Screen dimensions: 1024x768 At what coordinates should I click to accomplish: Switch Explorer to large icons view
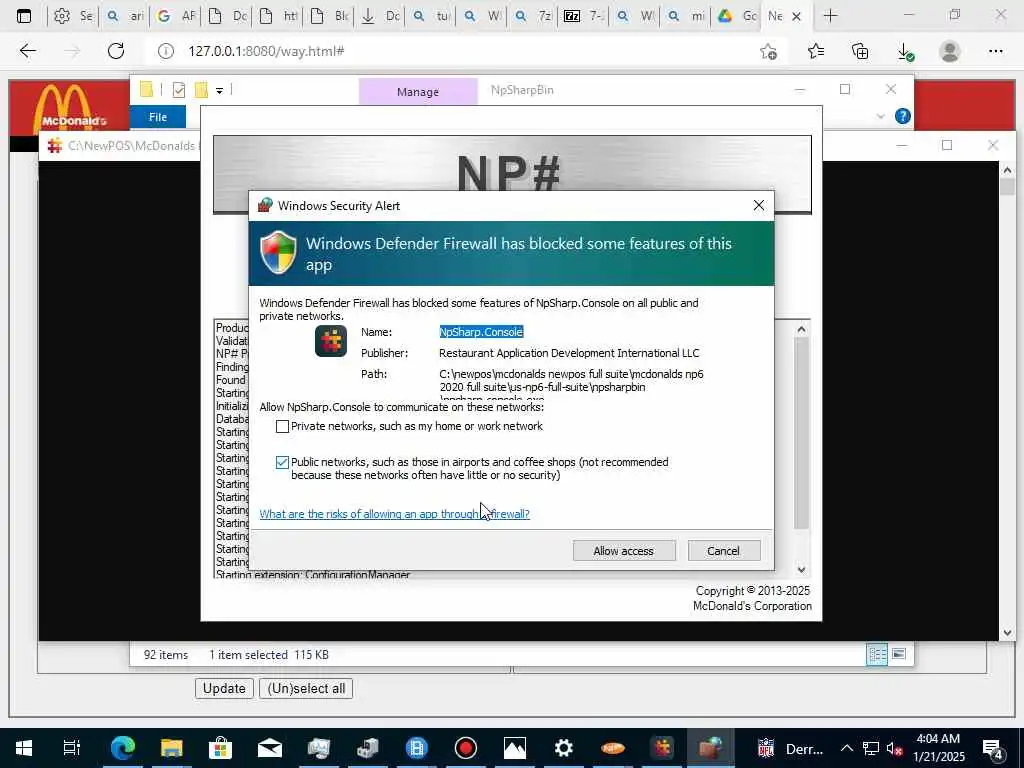(x=899, y=654)
